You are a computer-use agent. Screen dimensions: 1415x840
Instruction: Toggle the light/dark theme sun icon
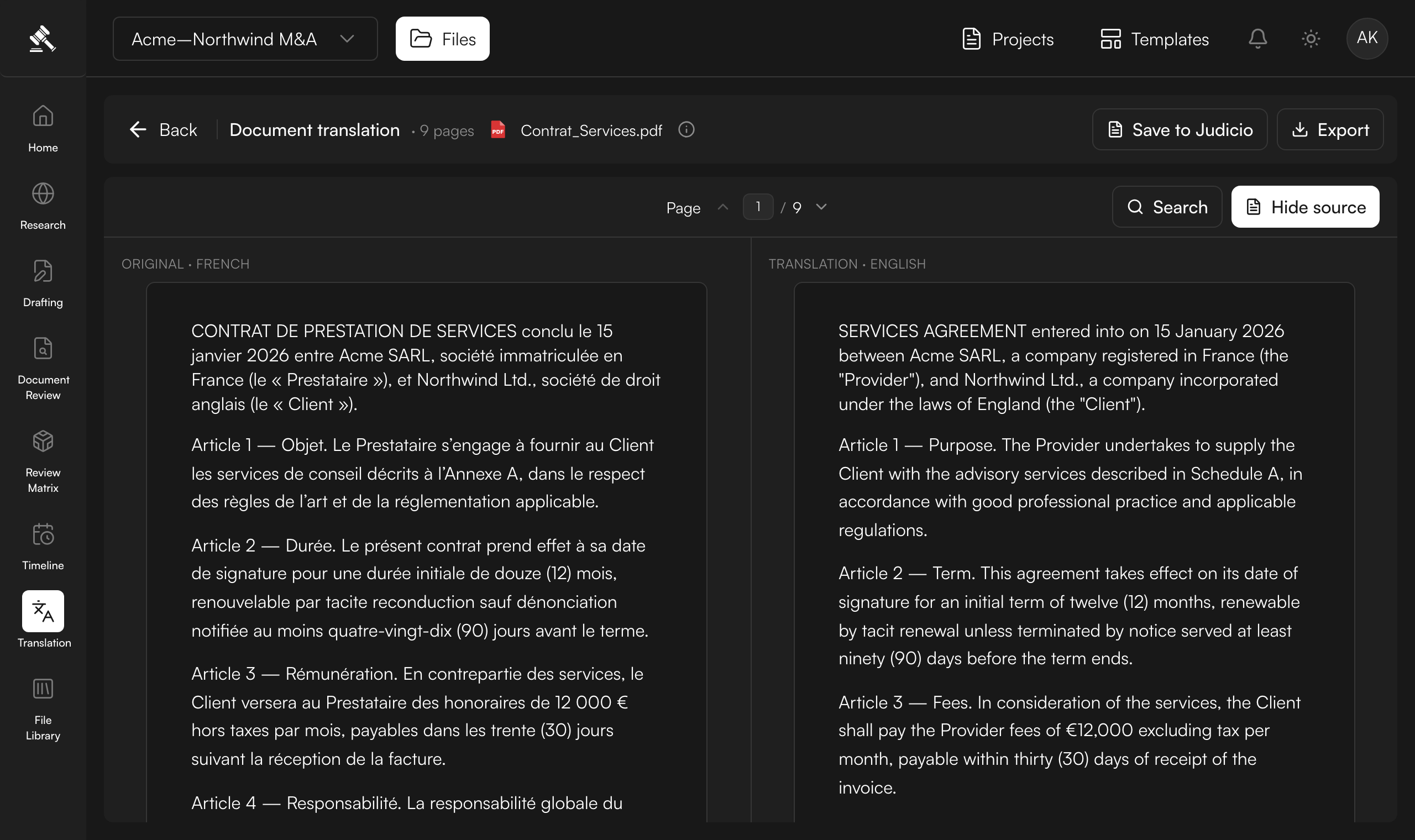(1311, 39)
